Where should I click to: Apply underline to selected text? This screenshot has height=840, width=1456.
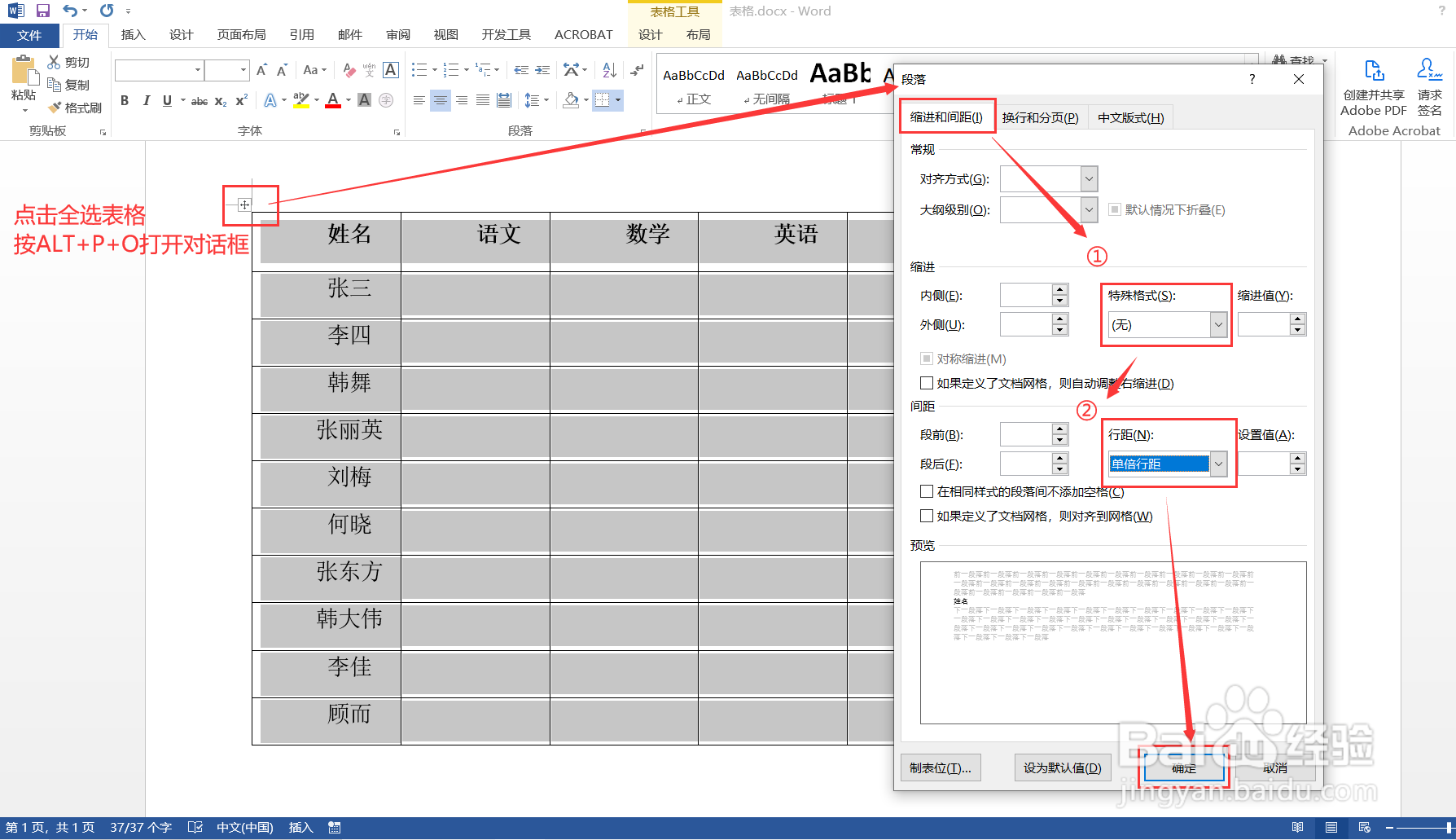[165, 100]
